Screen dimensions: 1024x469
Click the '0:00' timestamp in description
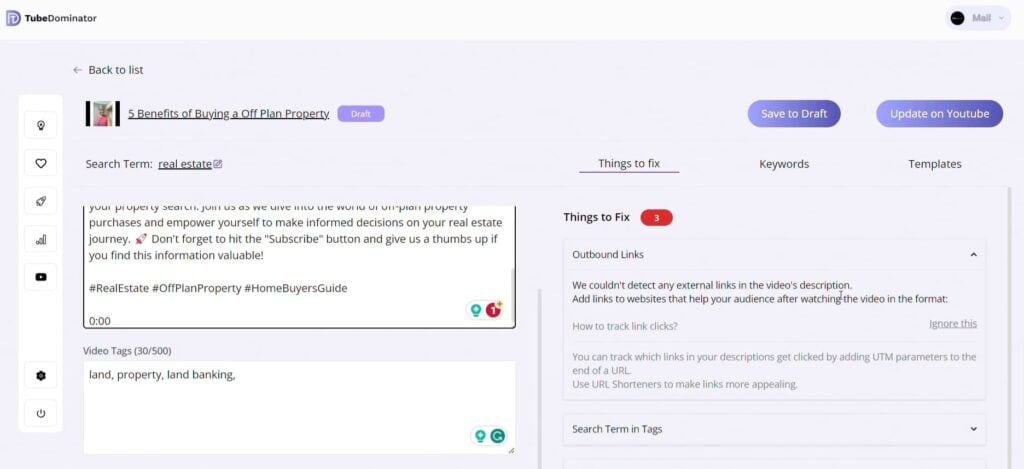(99, 321)
